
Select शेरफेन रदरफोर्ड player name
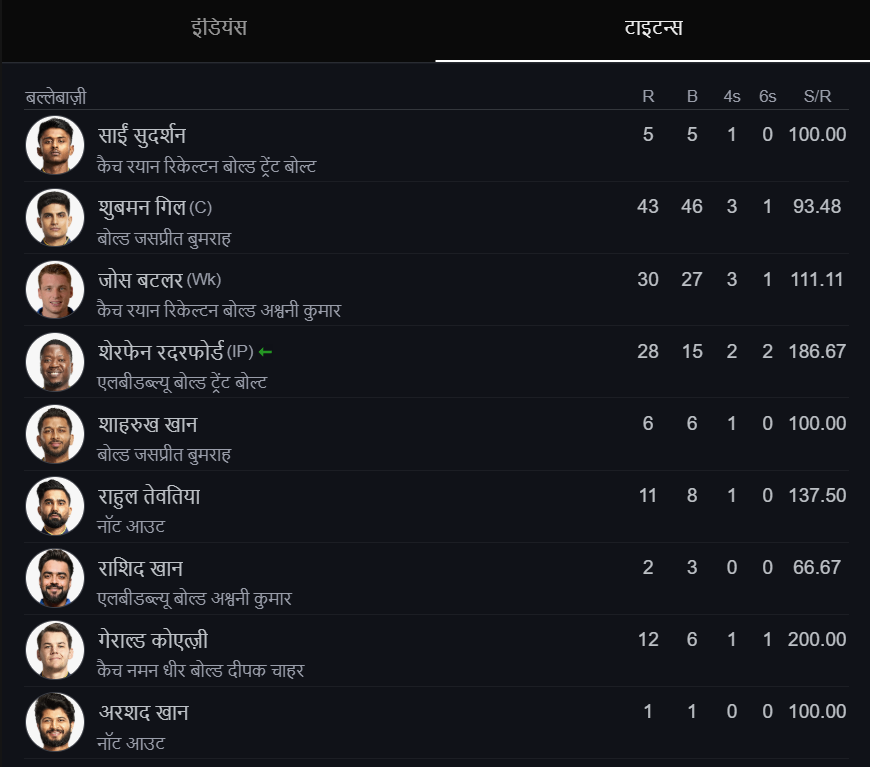pos(160,351)
